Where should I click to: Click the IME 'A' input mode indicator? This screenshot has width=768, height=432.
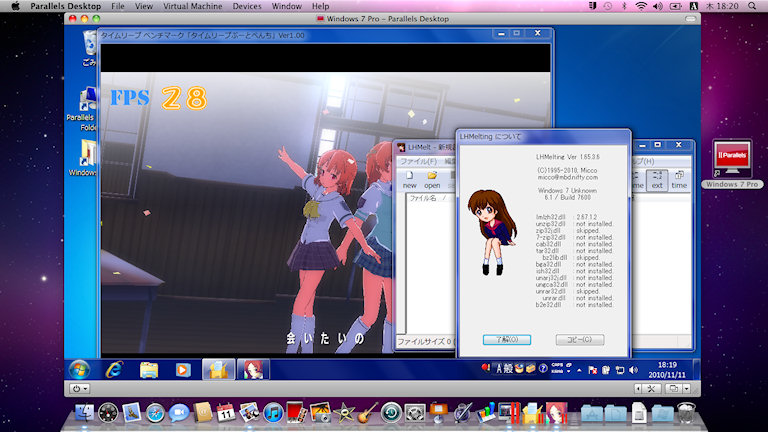coord(499,369)
